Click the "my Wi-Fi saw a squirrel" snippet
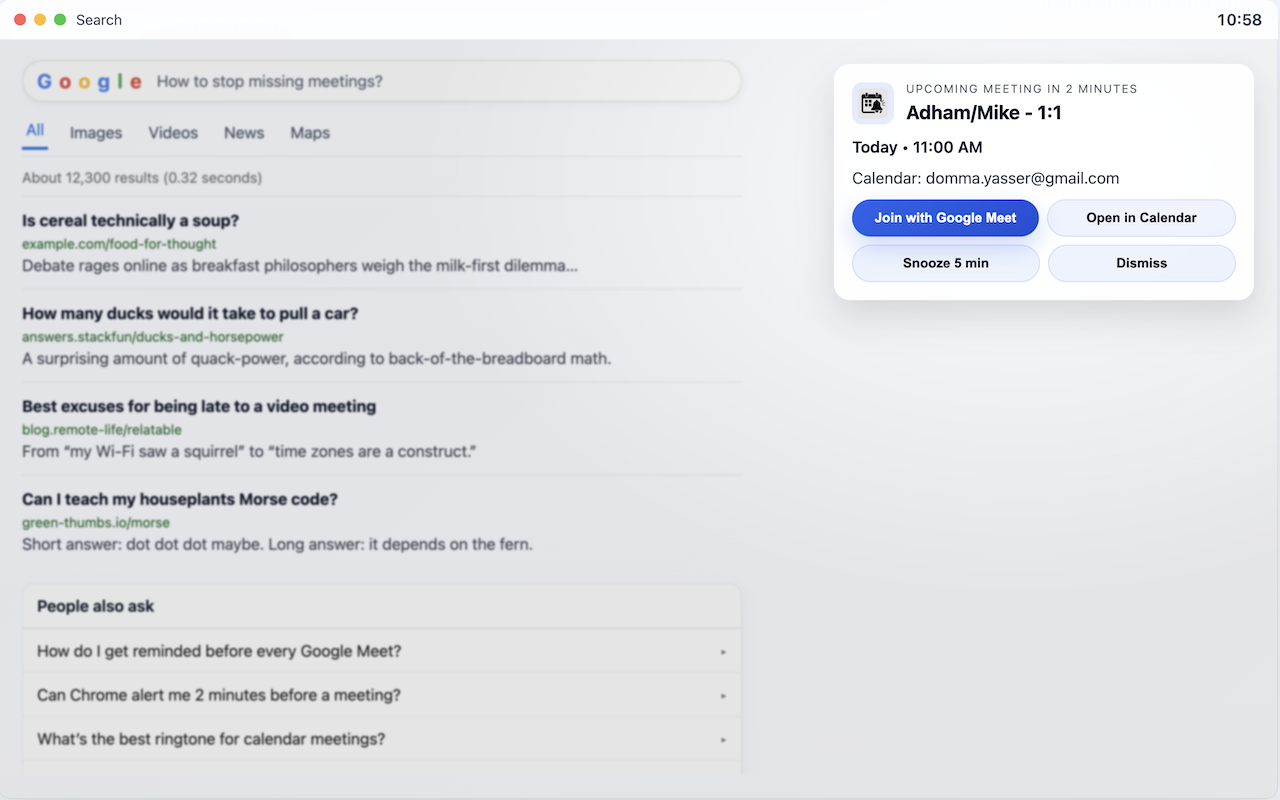 click(x=249, y=452)
